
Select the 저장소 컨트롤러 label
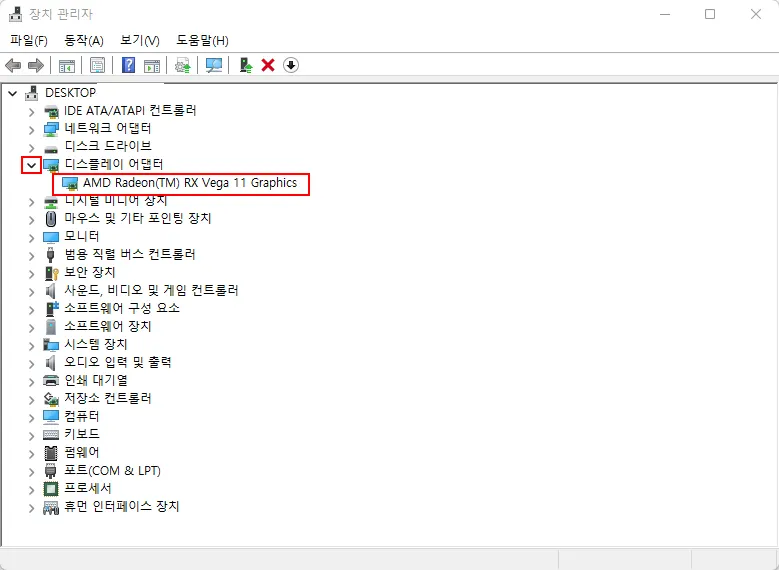(x=108, y=399)
